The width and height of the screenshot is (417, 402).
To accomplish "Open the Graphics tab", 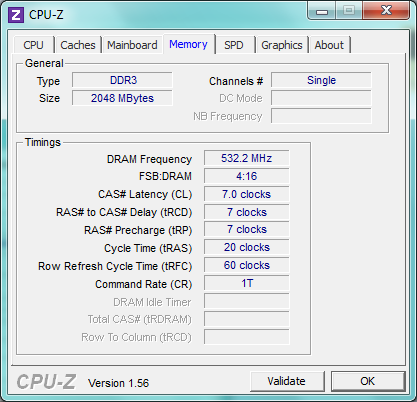I will [282, 45].
